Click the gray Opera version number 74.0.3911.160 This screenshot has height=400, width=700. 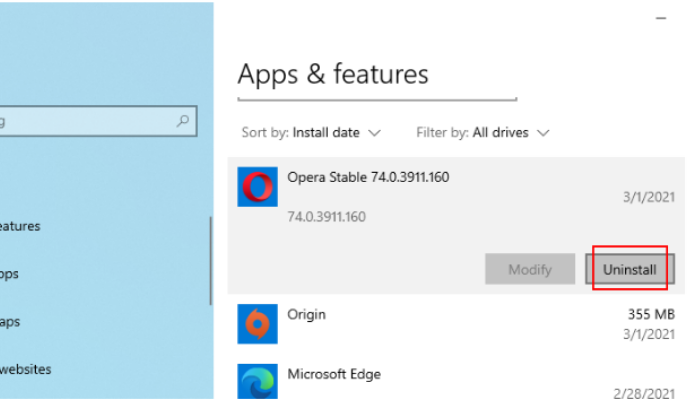pyautogui.click(x=326, y=217)
